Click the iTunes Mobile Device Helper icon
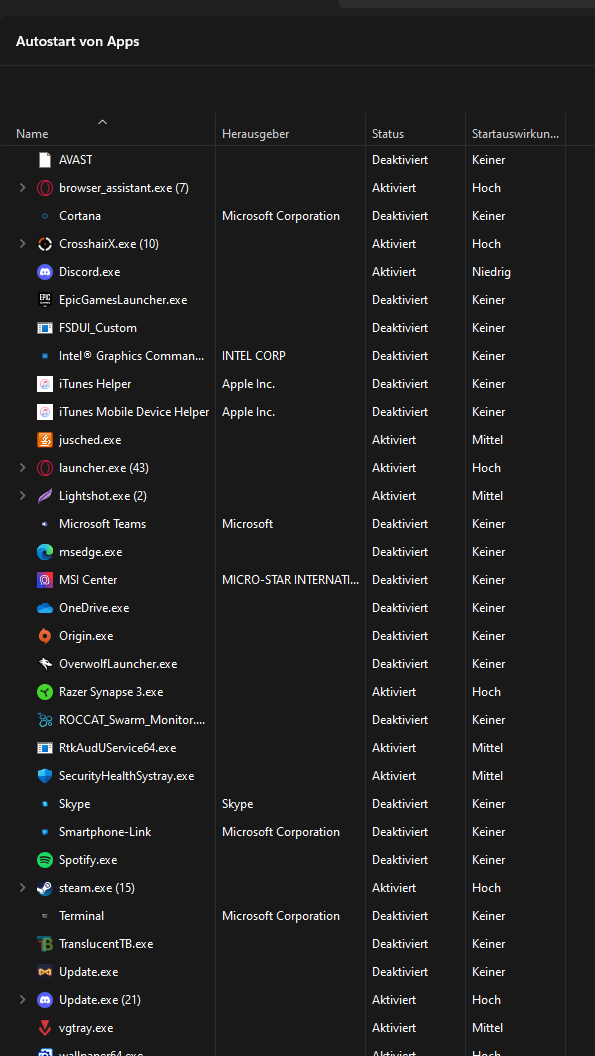 click(x=44, y=411)
